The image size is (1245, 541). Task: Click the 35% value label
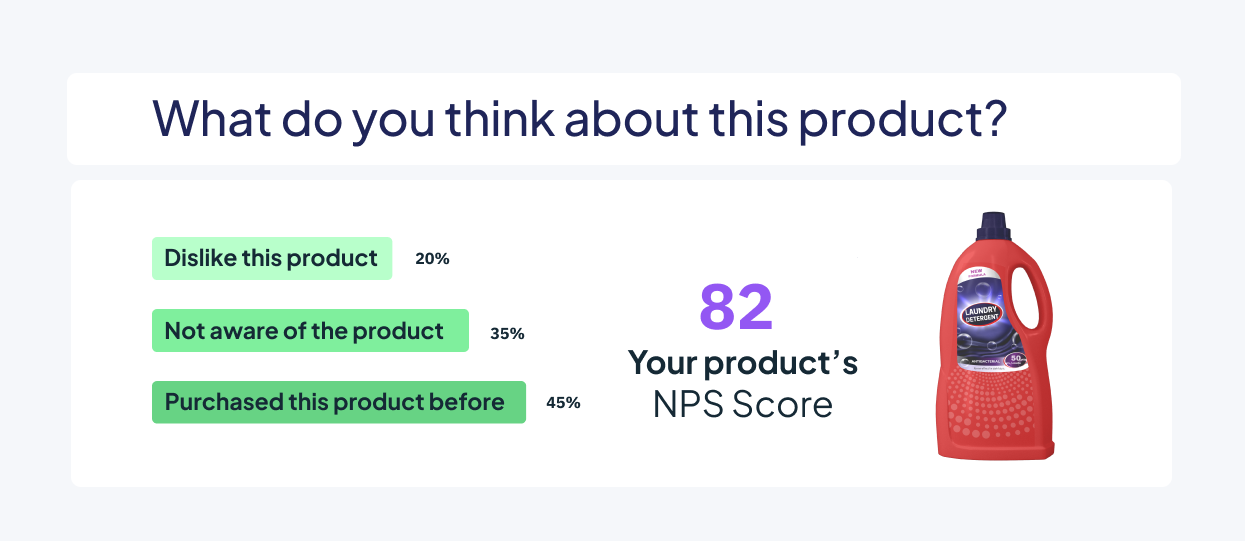click(x=507, y=333)
